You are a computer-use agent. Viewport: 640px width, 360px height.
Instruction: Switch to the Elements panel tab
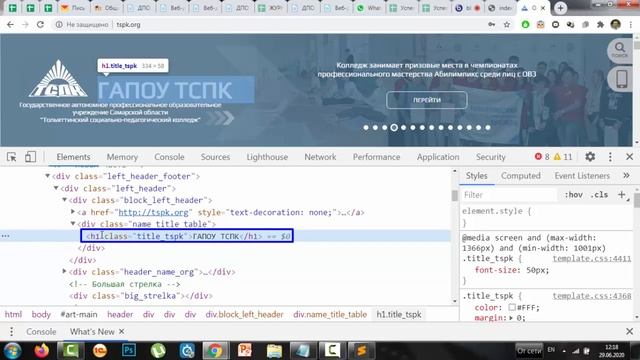tap(73, 157)
